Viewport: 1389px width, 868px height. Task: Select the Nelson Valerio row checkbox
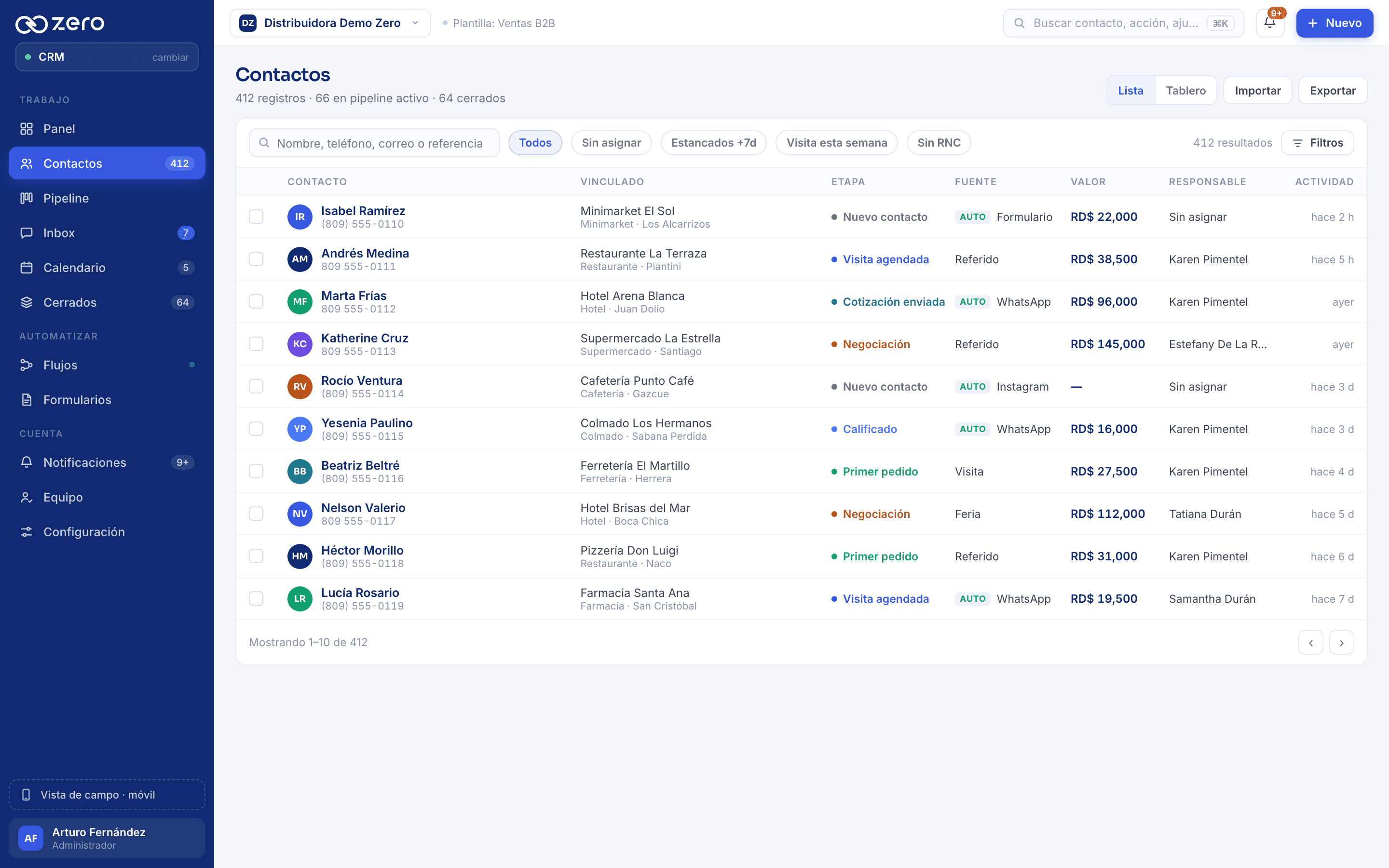256,514
